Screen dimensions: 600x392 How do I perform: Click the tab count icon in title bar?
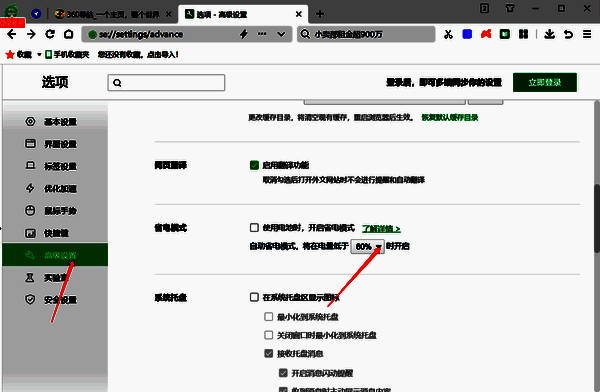484,8
